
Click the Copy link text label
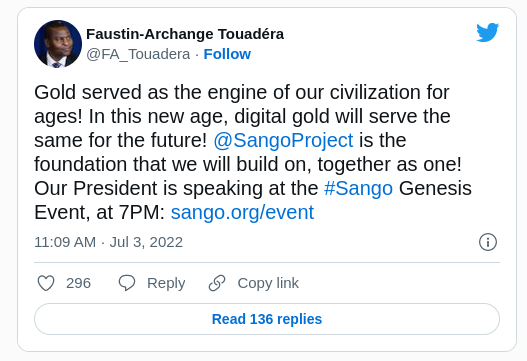(x=268, y=283)
